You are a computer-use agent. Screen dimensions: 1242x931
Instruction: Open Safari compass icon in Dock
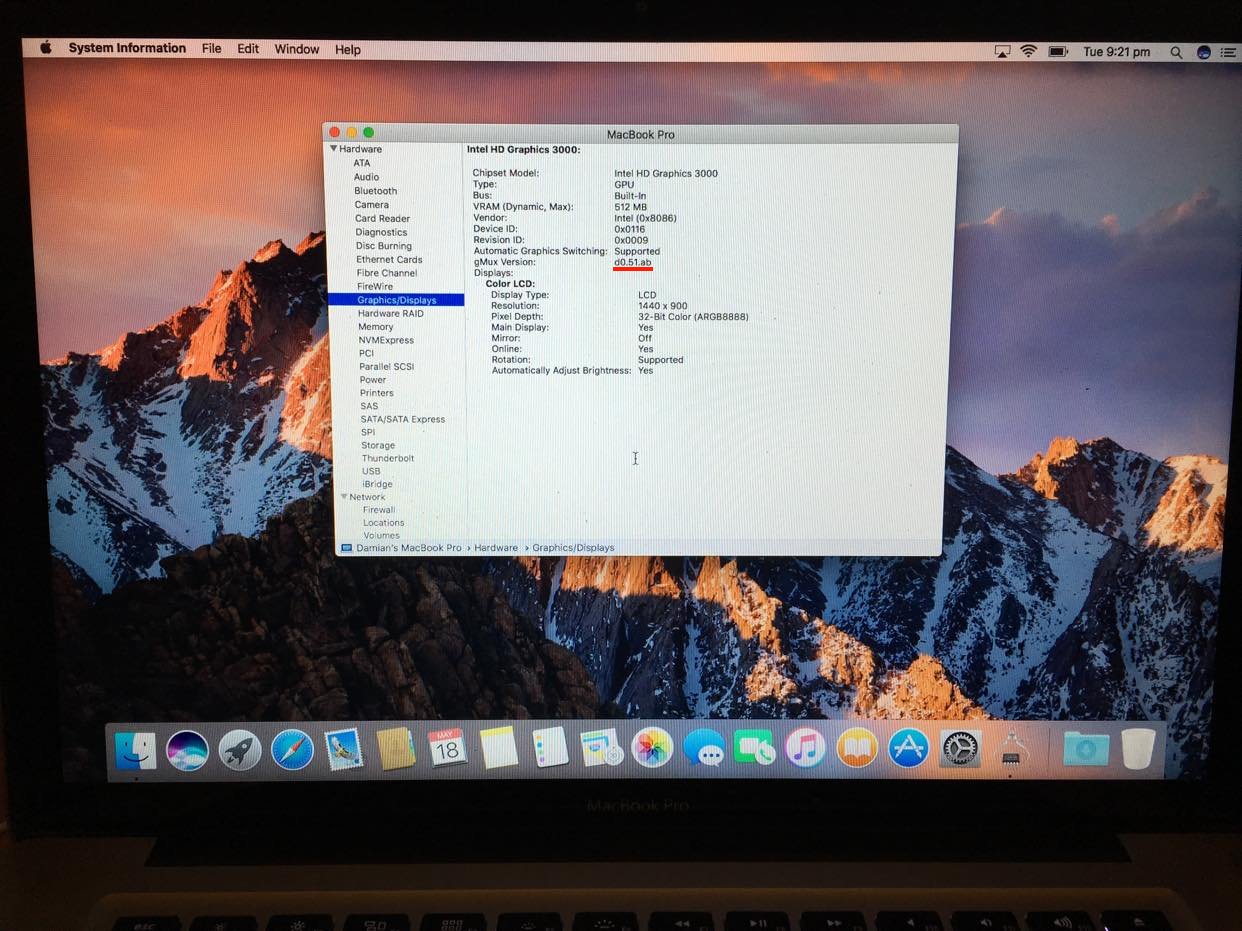pyautogui.click(x=292, y=749)
